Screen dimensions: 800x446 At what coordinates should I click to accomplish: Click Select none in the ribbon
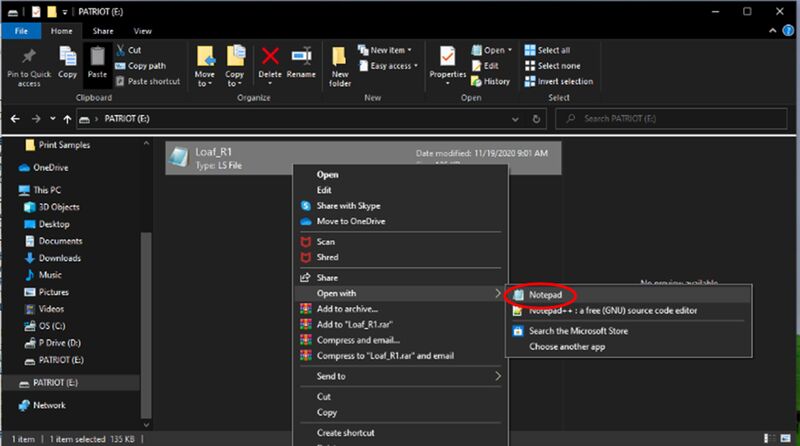click(552, 66)
